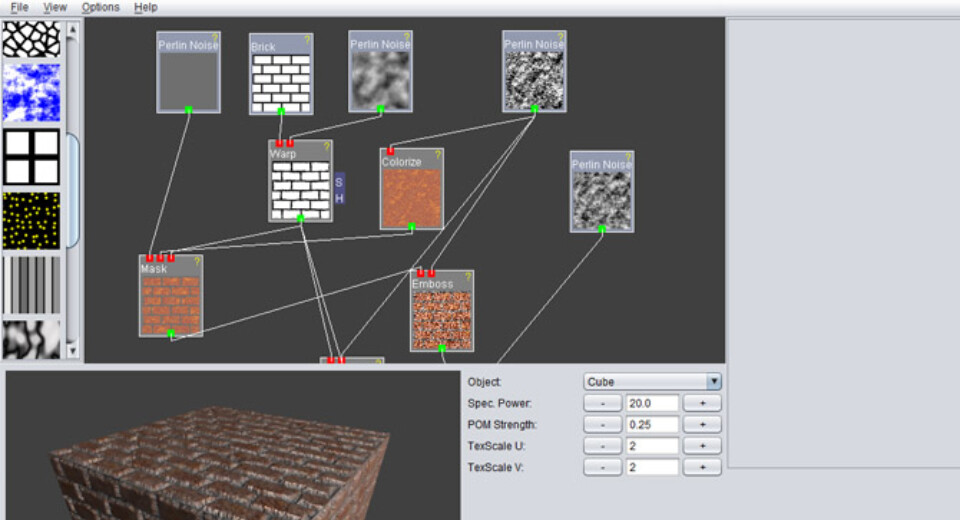
Task: Open the File menu
Action: click(x=19, y=7)
